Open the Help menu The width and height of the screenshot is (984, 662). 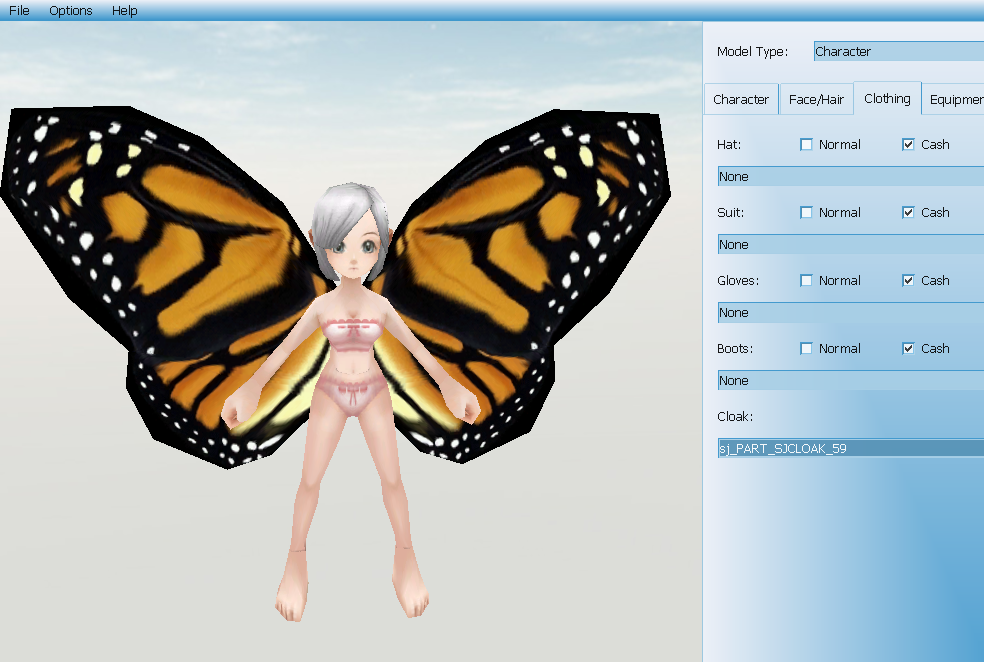point(125,11)
